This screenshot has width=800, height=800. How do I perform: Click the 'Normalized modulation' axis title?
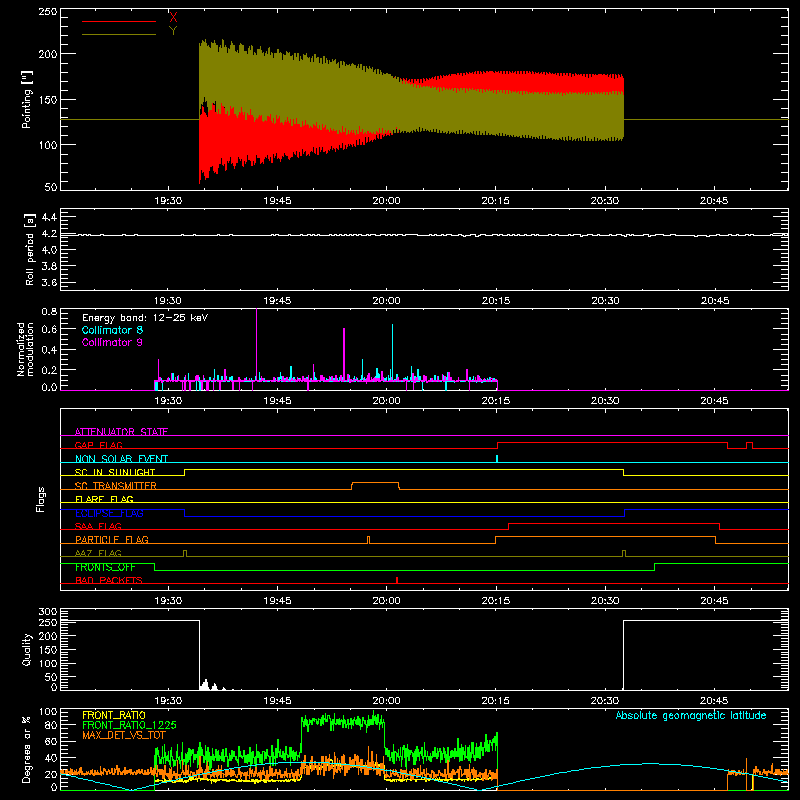[25, 349]
